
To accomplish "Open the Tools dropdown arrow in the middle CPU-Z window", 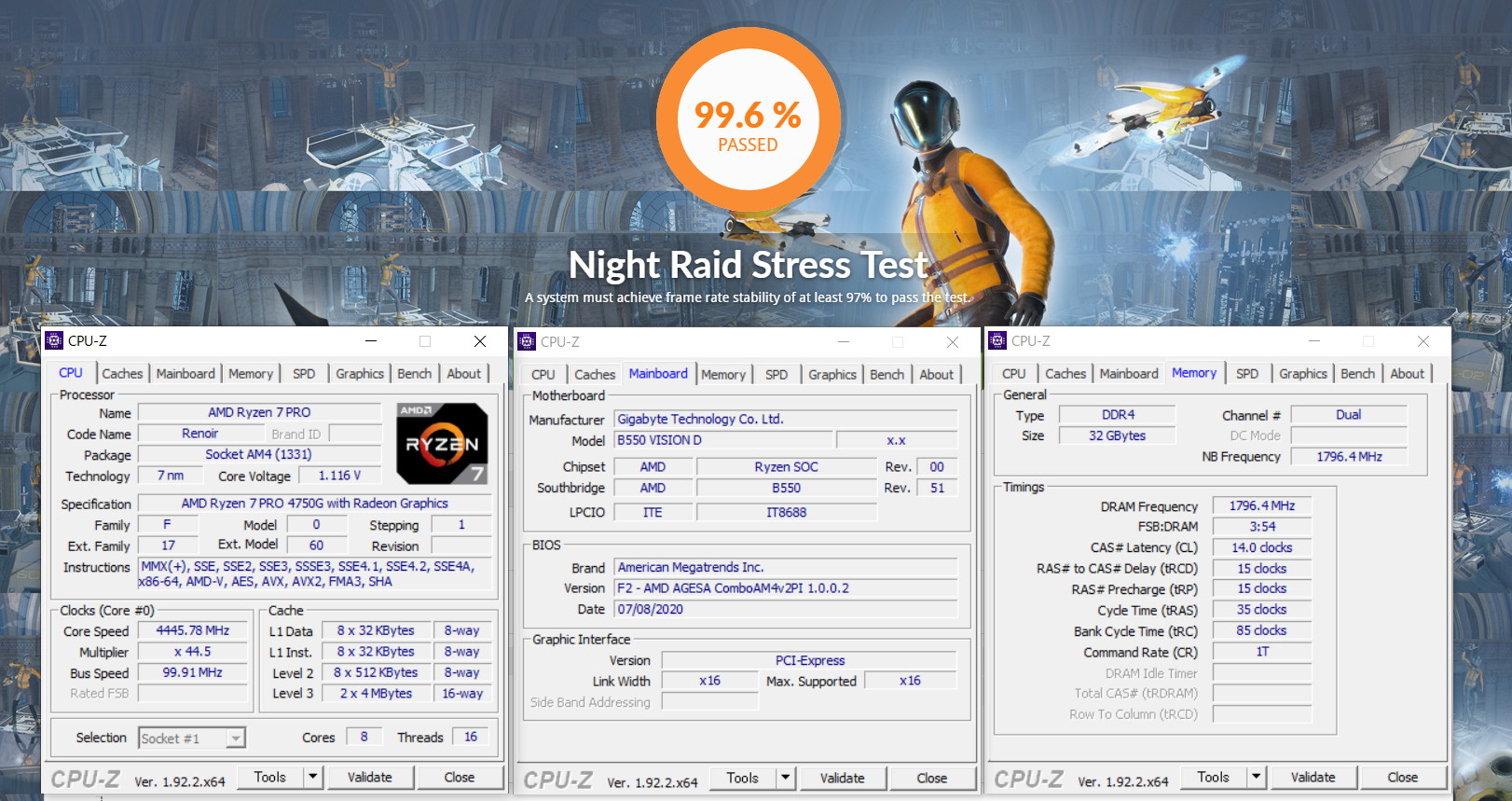I will click(786, 778).
